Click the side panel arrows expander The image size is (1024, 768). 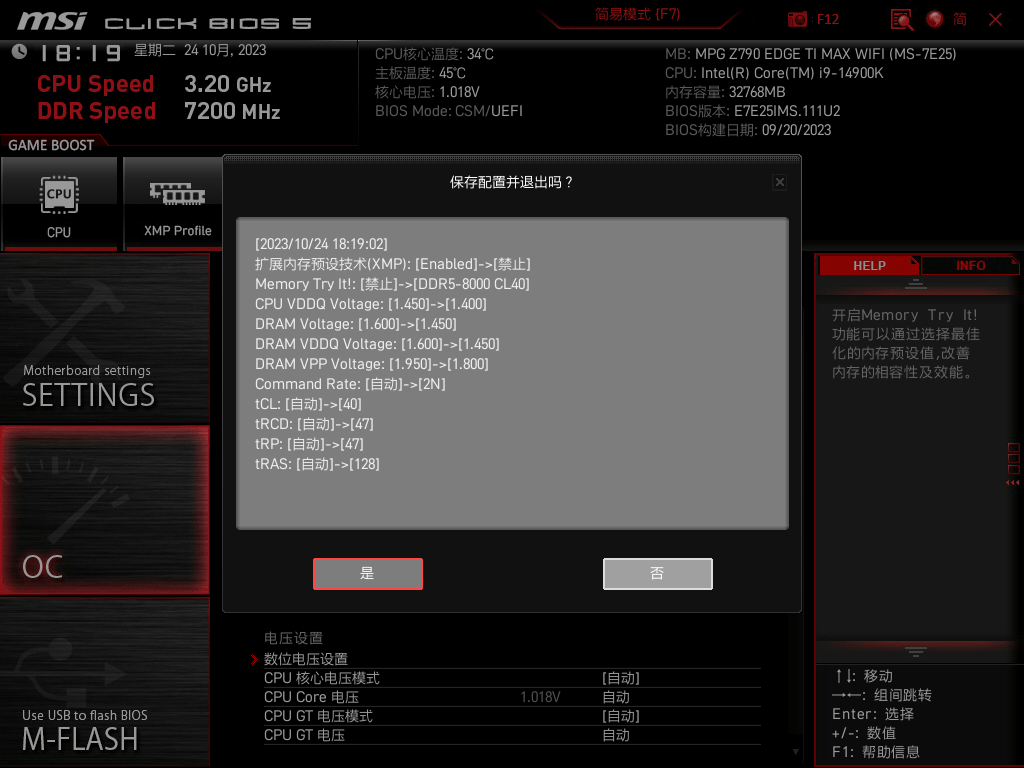tap(1013, 465)
